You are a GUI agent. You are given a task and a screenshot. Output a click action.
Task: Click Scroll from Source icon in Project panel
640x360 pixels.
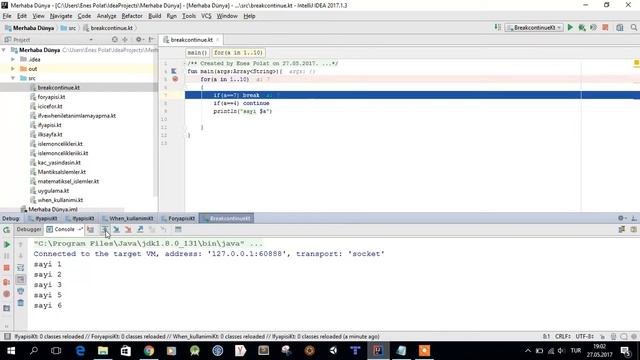[x=115, y=40]
